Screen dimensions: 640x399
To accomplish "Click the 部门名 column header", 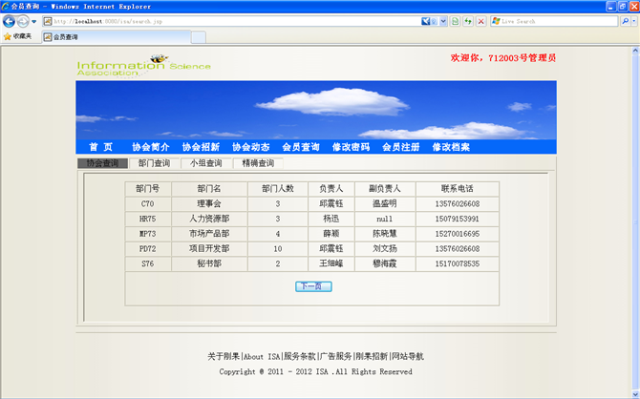I will point(209,188).
